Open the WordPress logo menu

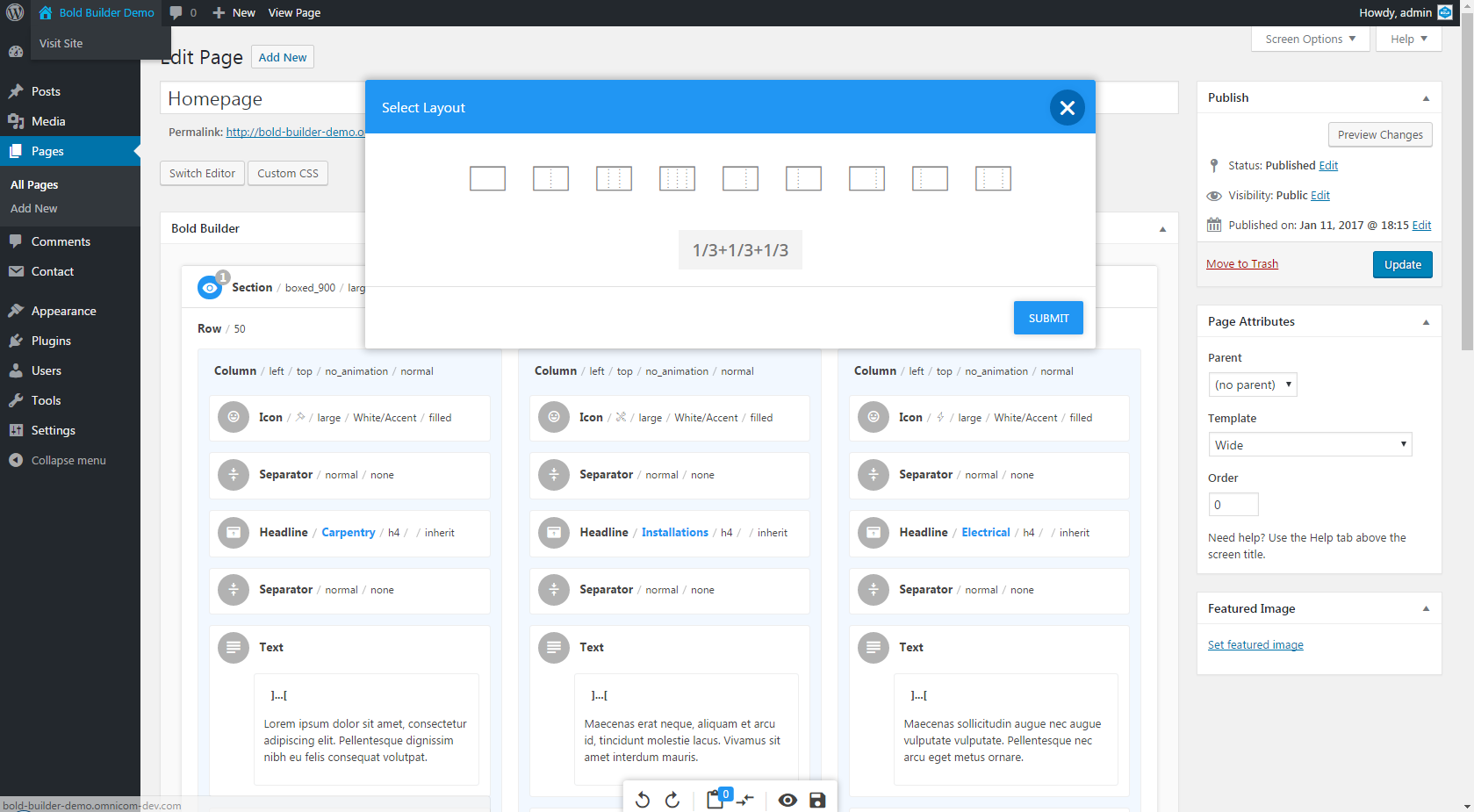click(15, 12)
